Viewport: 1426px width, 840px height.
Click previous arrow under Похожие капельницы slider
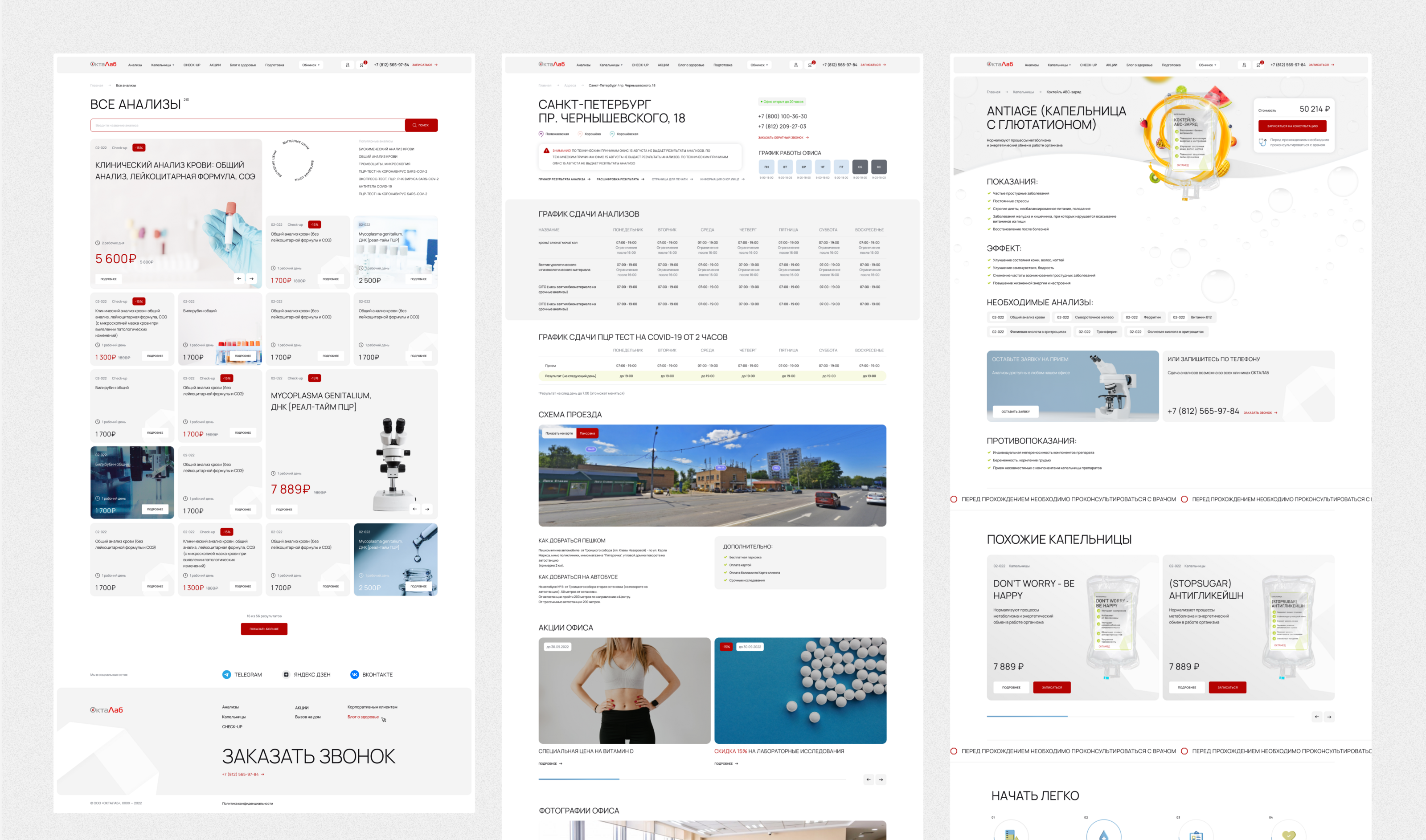[x=1317, y=717]
